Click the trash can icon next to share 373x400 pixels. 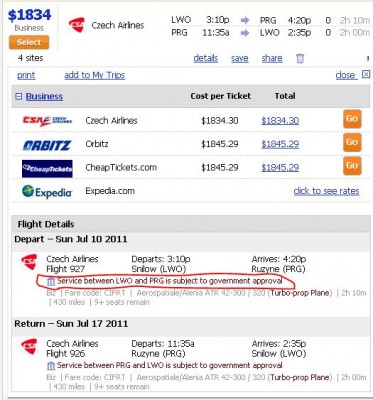(300, 58)
